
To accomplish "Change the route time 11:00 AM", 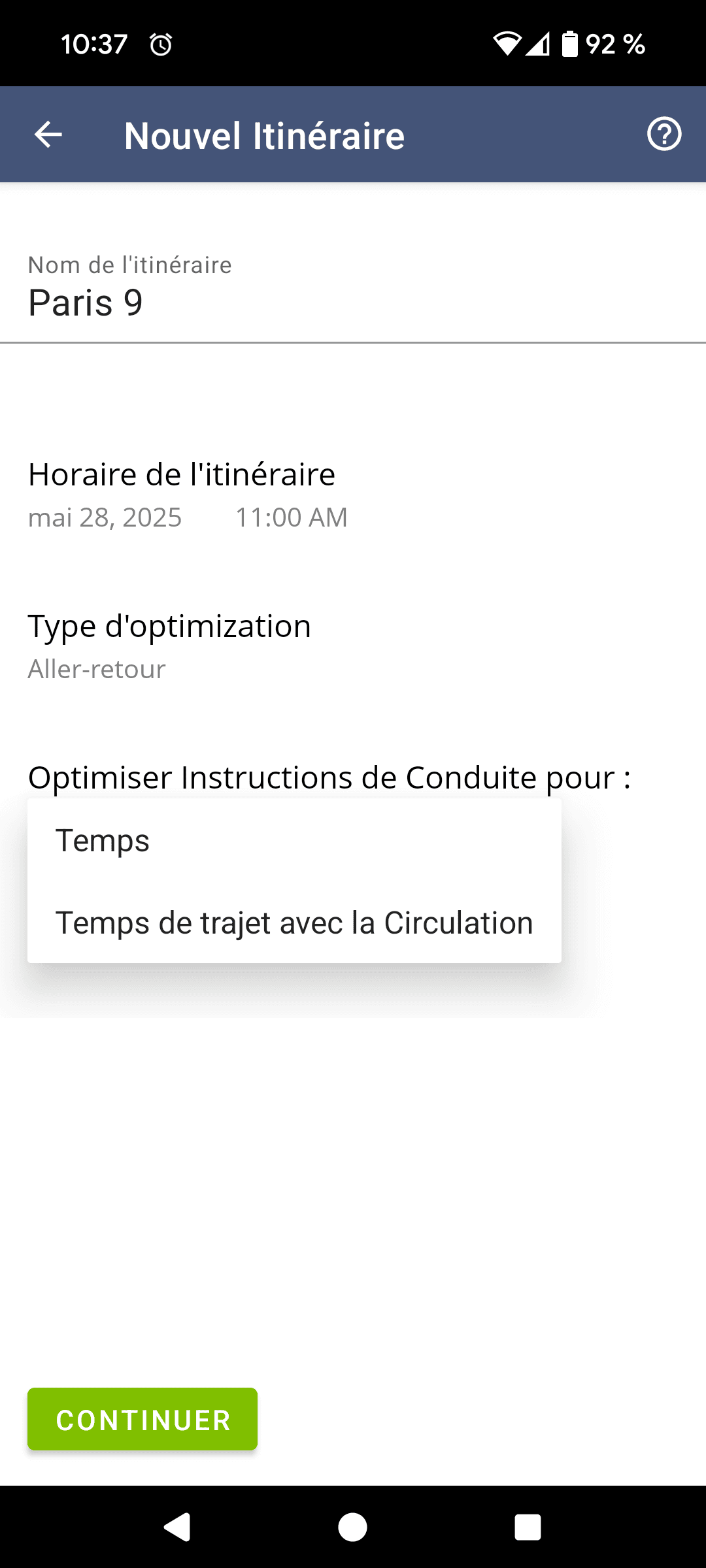I will click(292, 517).
